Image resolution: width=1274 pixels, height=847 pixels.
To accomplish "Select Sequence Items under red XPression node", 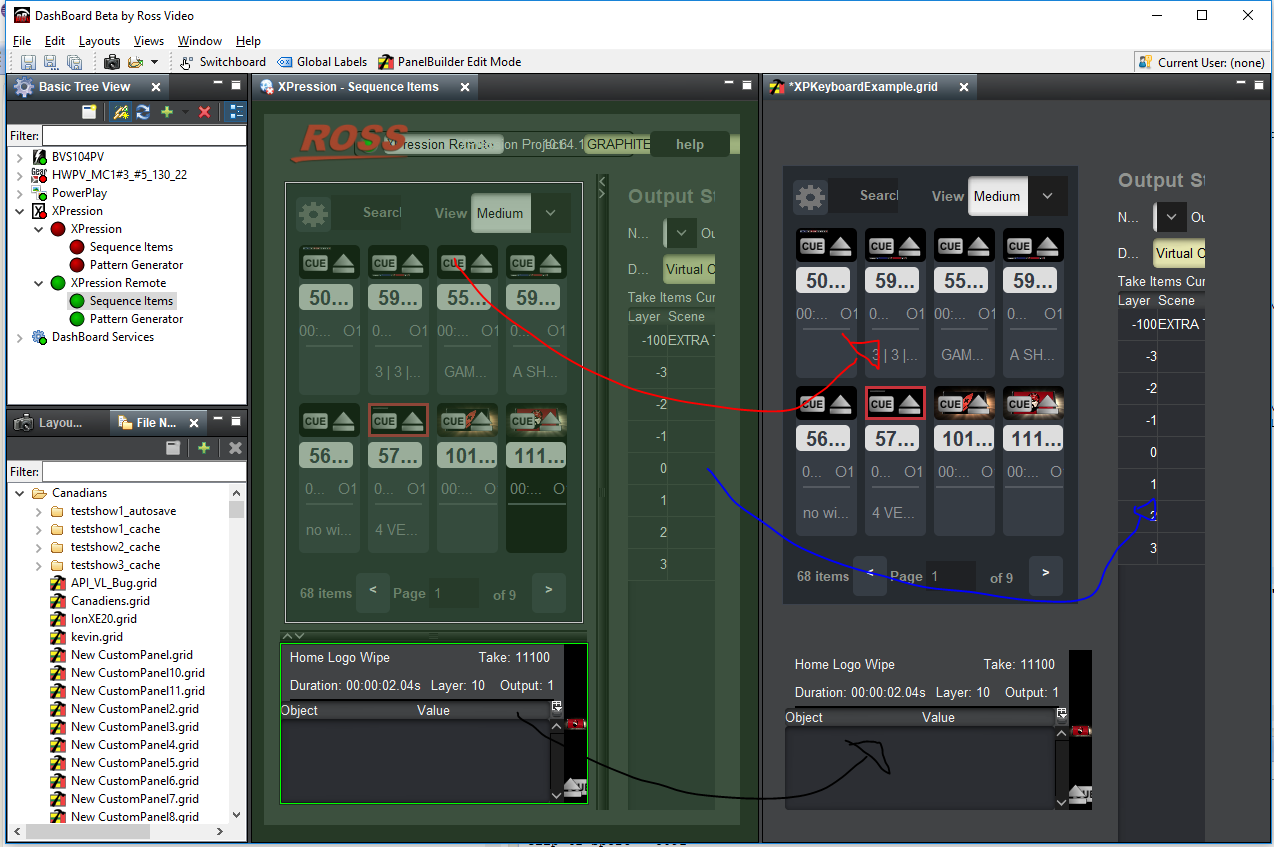I will (x=131, y=247).
